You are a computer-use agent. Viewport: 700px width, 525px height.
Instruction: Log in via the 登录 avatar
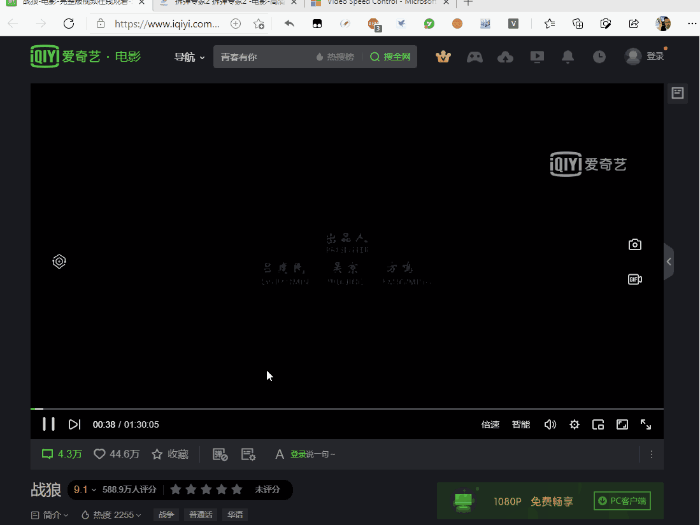click(644, 56)
